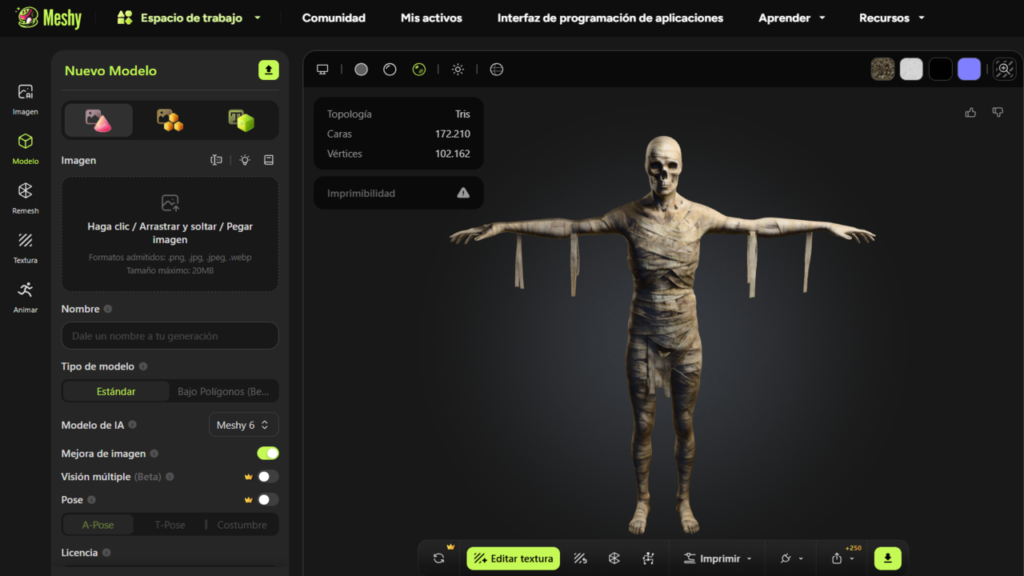The image size is (1024, 576).
Task: Click the lighting sun icon in viewer toolbar
Action: (458, 69)
